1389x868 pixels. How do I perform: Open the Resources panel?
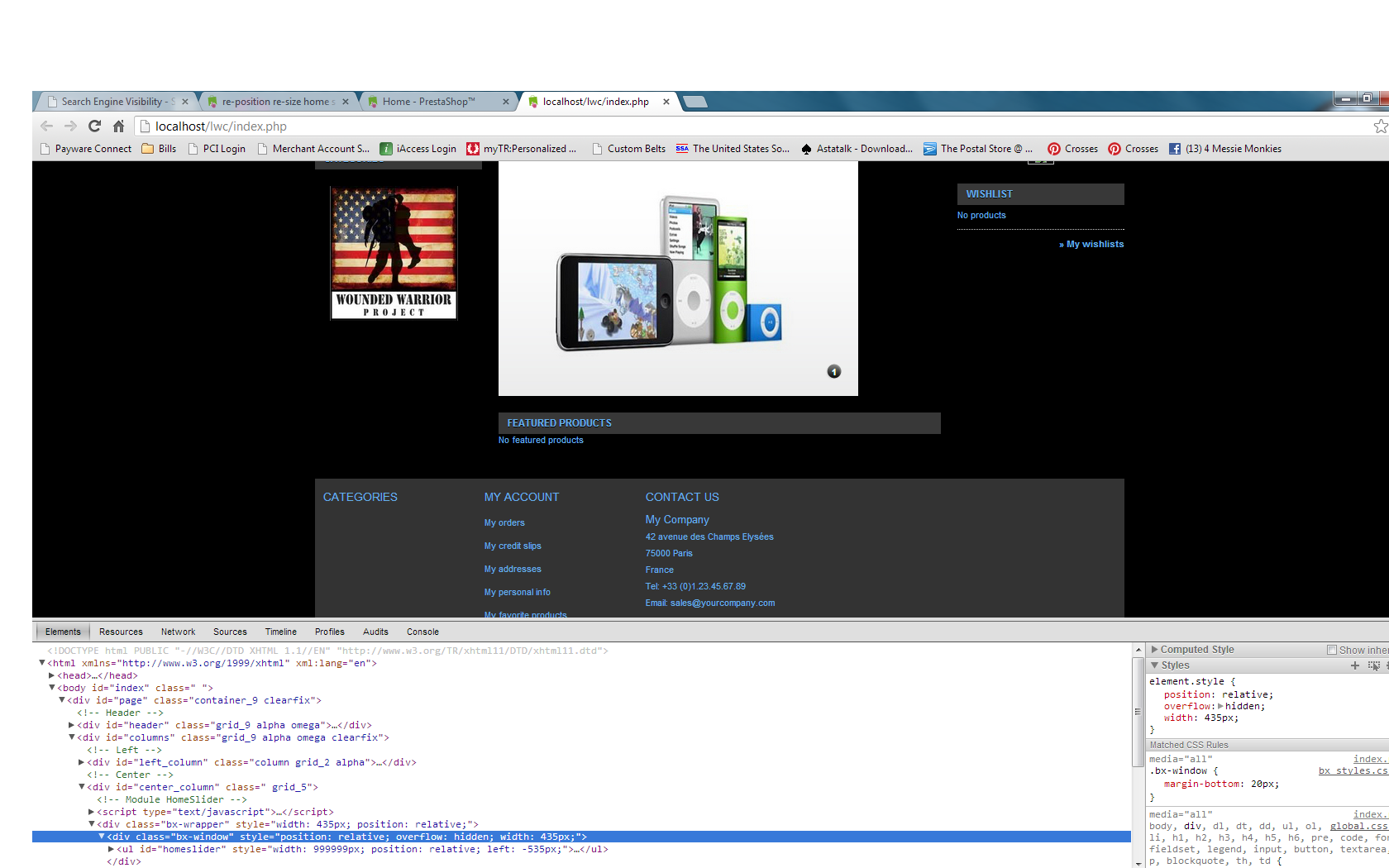pos(121,632)
